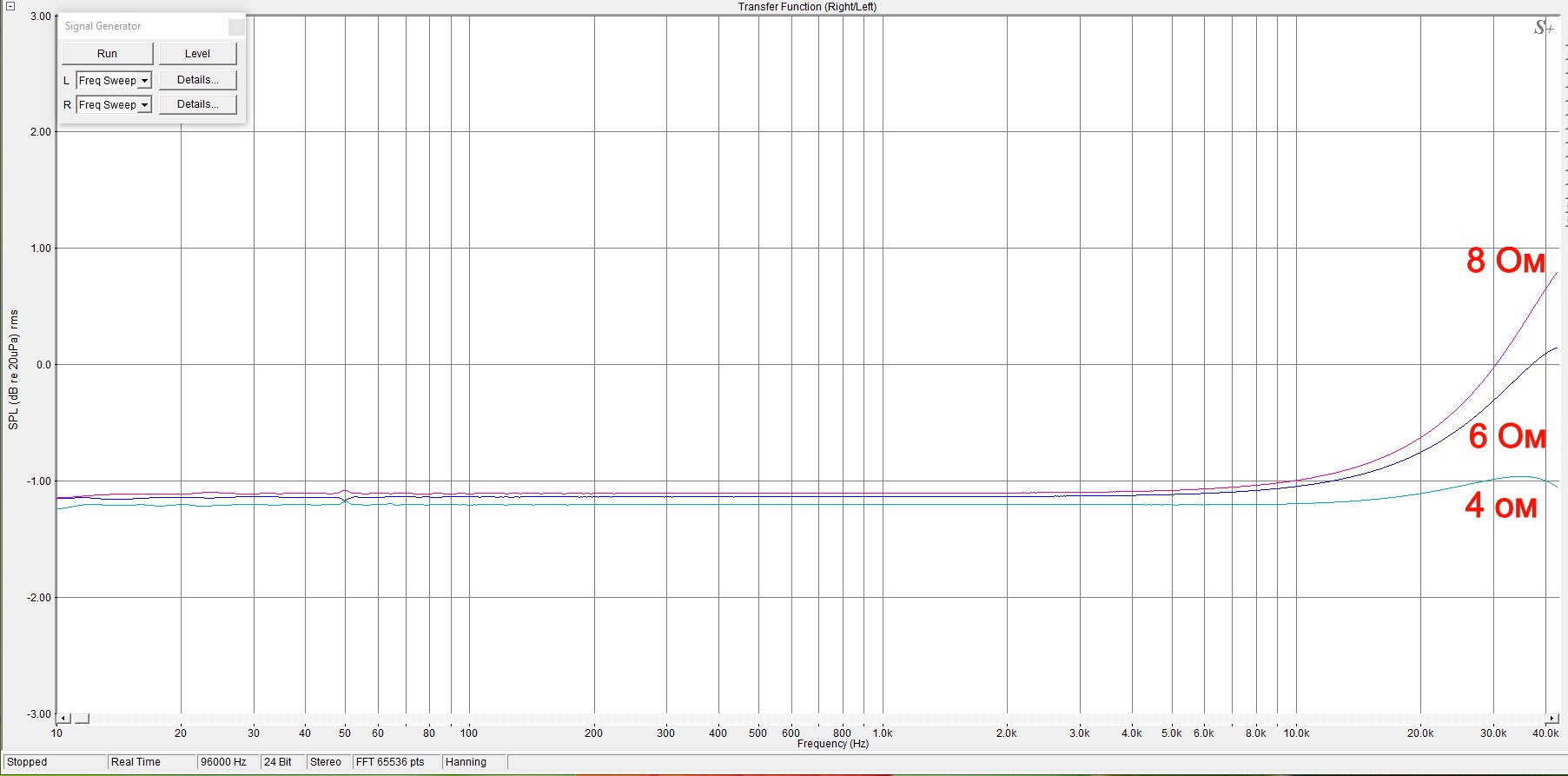Click the 24 Bit depth field
The width and height of the screenshot is (1568, 776).
[278, 762]
